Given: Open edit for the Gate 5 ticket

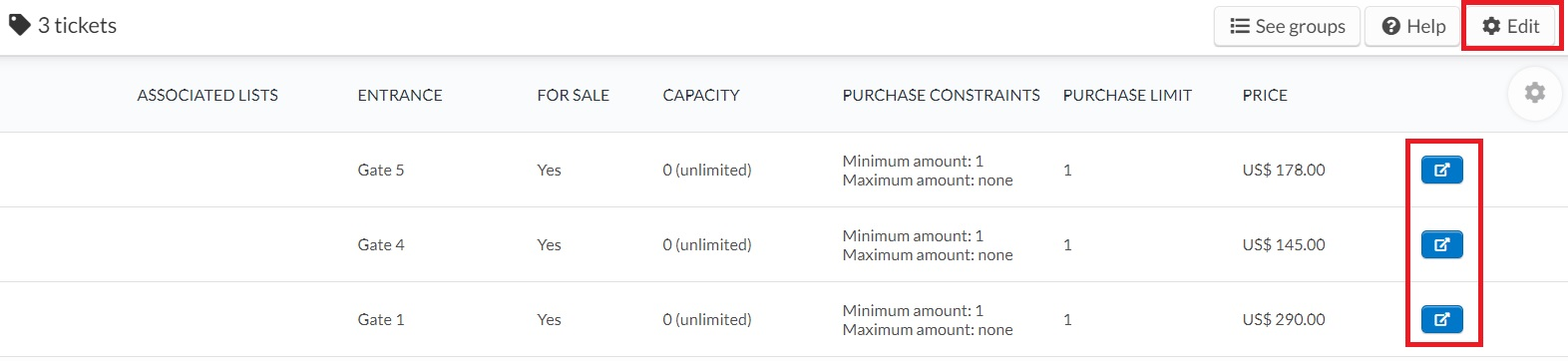Looking at the screenshot, I should pos(1441,170).
